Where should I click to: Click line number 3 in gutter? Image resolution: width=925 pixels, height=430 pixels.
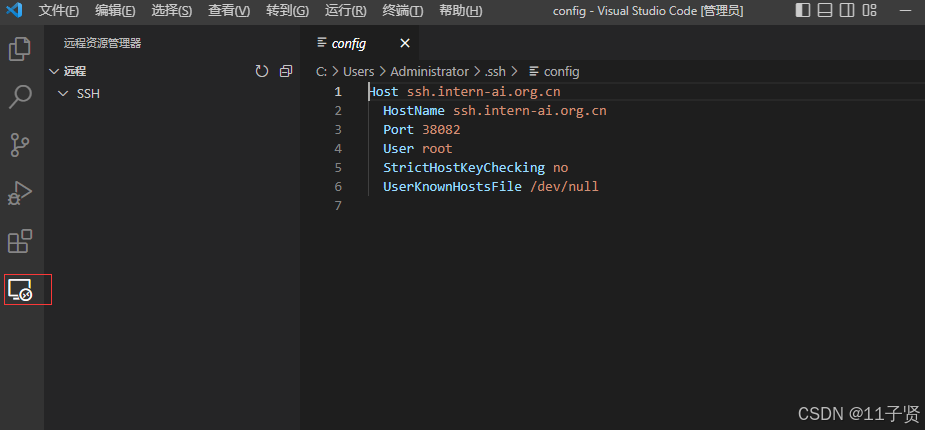click(x=338, y=130)
